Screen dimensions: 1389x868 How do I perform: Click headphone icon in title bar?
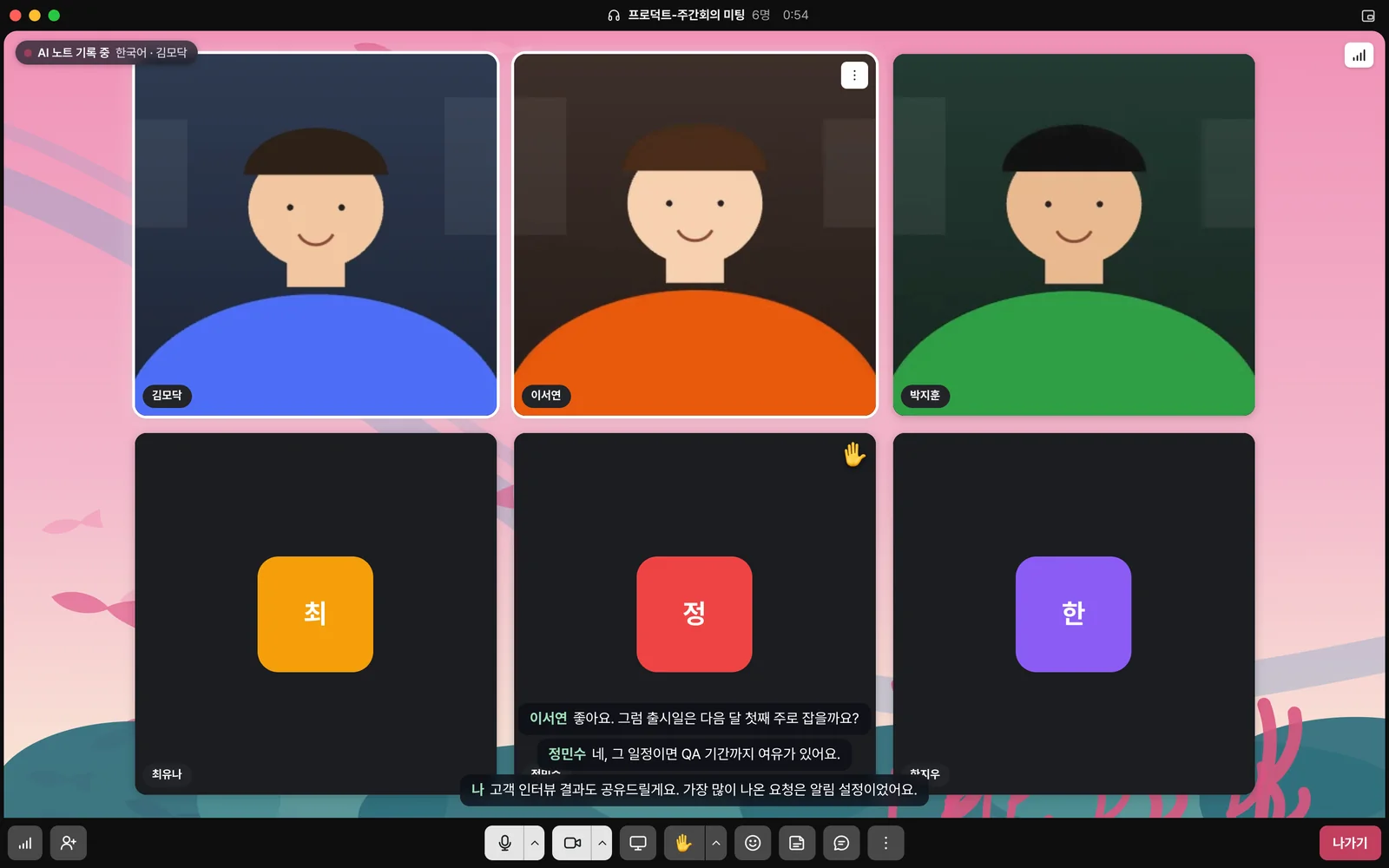coord(614,16)
